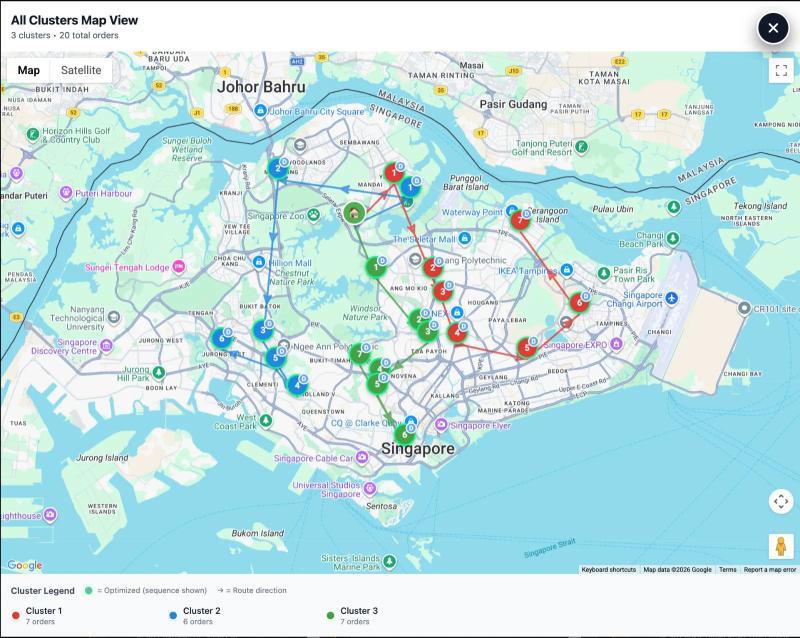Click the West Coast Park pin

point(265,421)
